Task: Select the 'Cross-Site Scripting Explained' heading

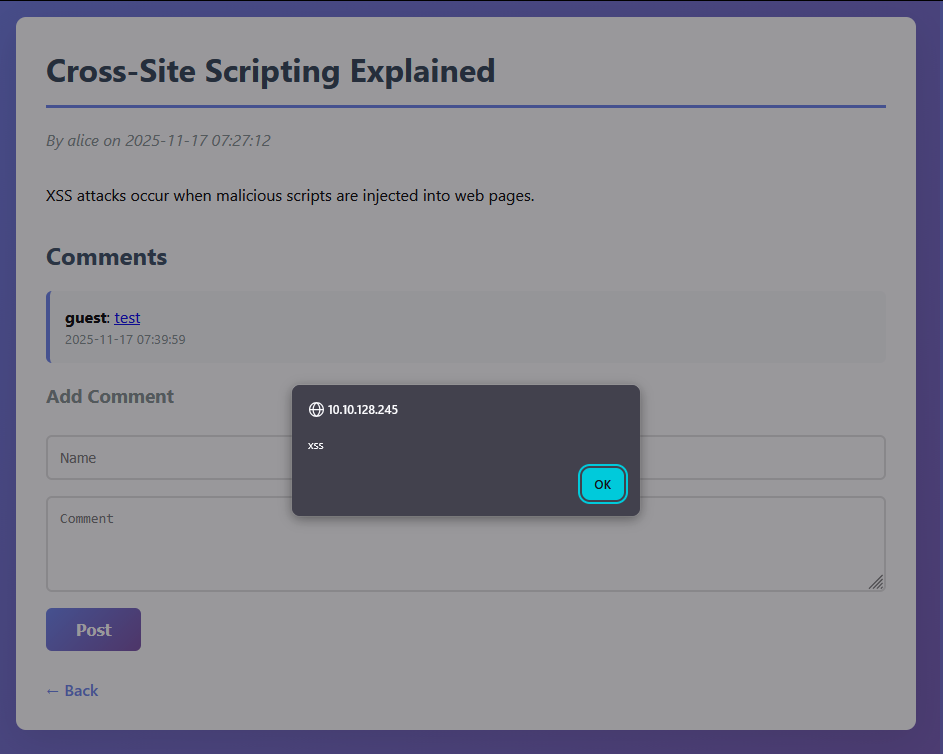Action: point(271,71)
